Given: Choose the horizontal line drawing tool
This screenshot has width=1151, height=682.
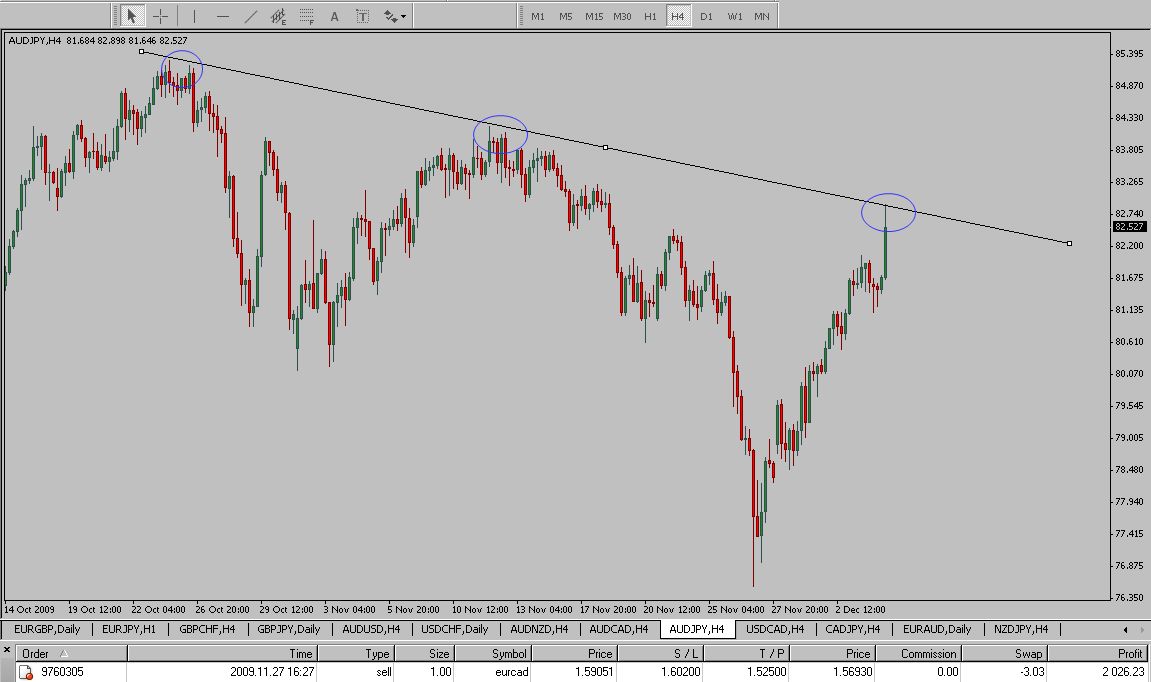Looking at the screenshot, I should [222, 16].
